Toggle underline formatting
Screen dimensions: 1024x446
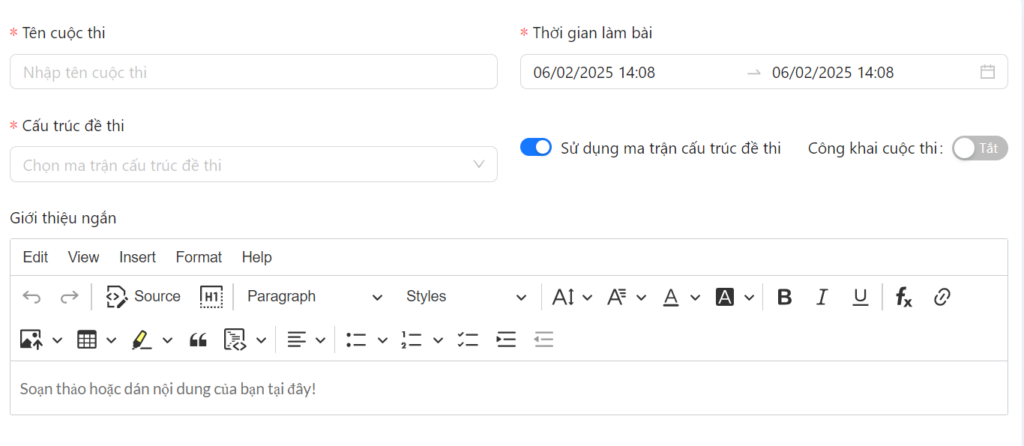coord(860,297)
